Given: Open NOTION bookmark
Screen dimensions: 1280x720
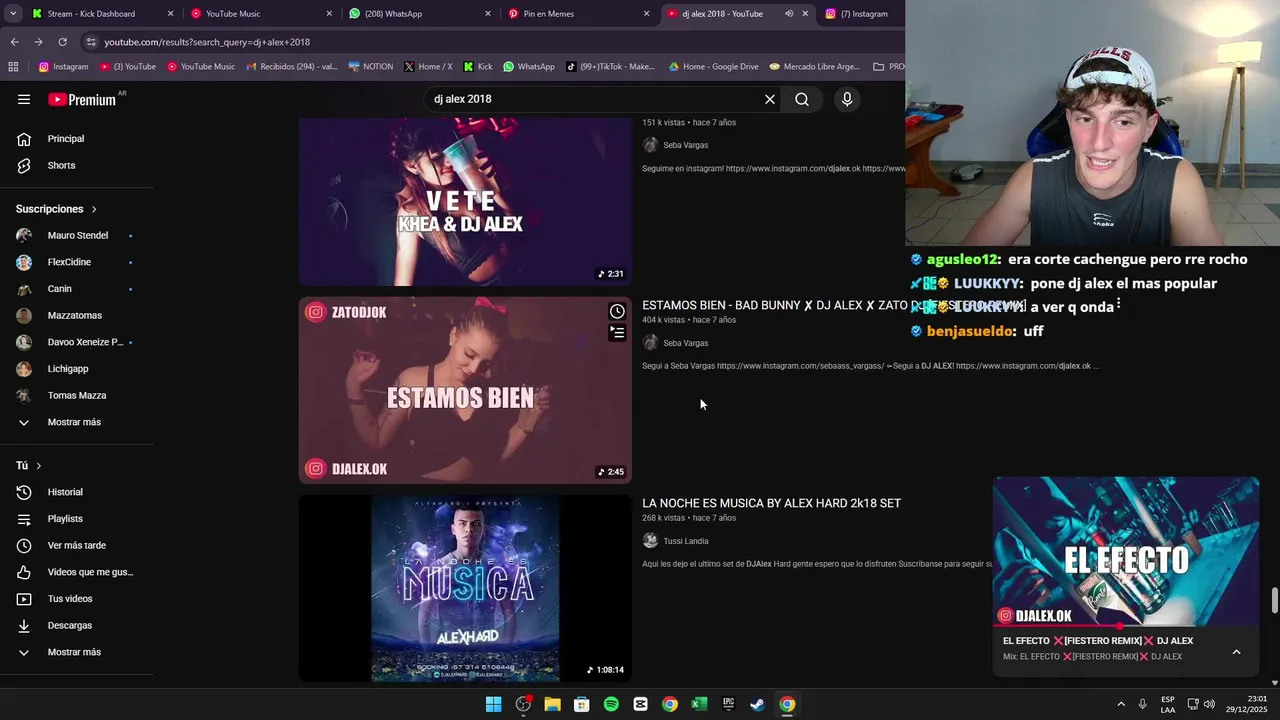Looking at the screenshot, I should coord(370,67).
